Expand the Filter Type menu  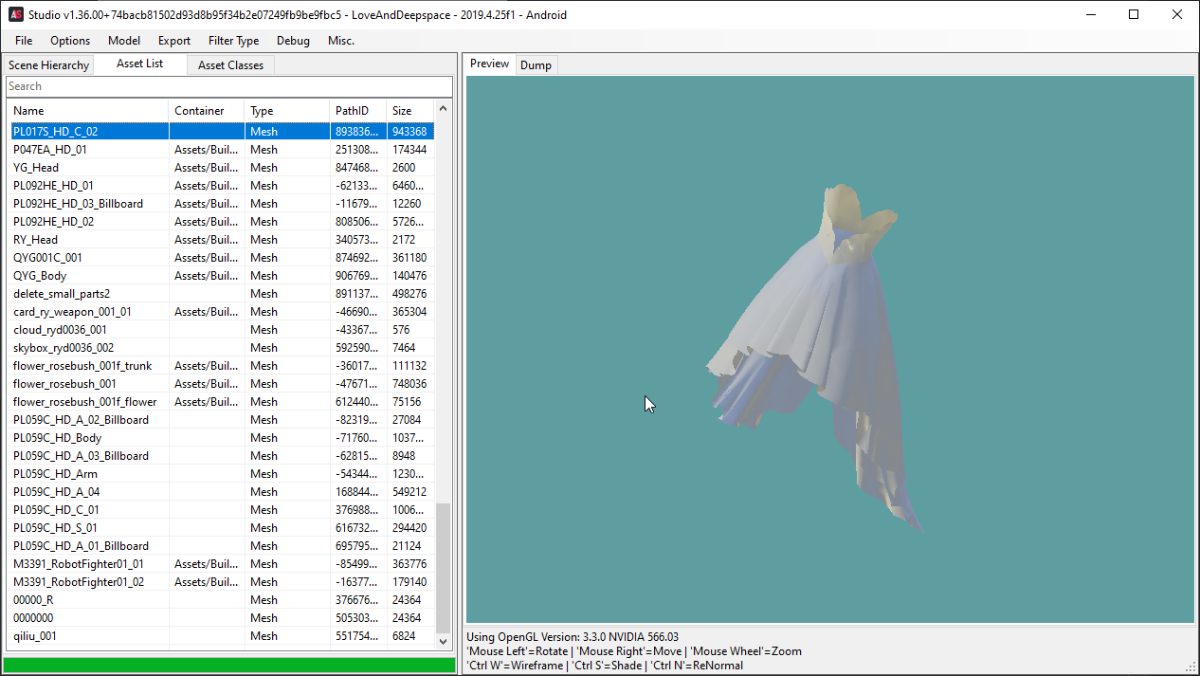point(233,41)
